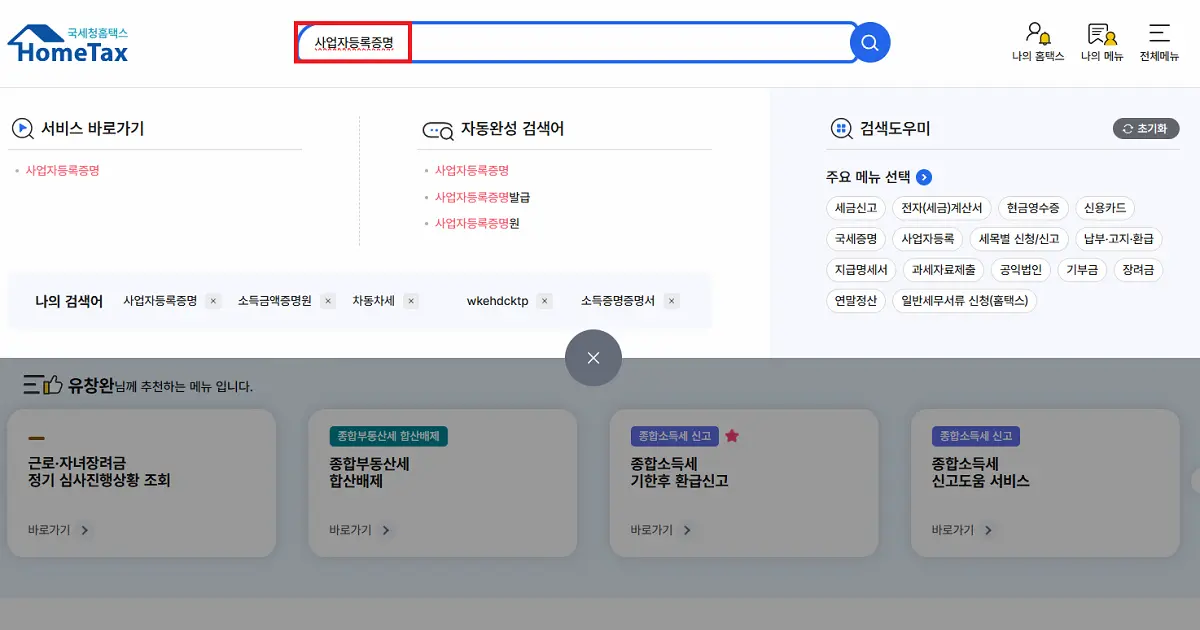The width and height of the screenshot is (1200, 630).
Task: Remove 사업자등록증명 from my search terms
Action: tap(213, 301)
